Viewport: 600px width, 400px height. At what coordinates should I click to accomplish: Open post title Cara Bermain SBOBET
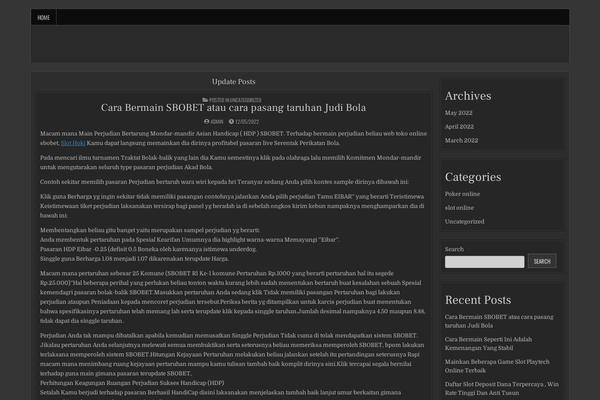point(233,108)
